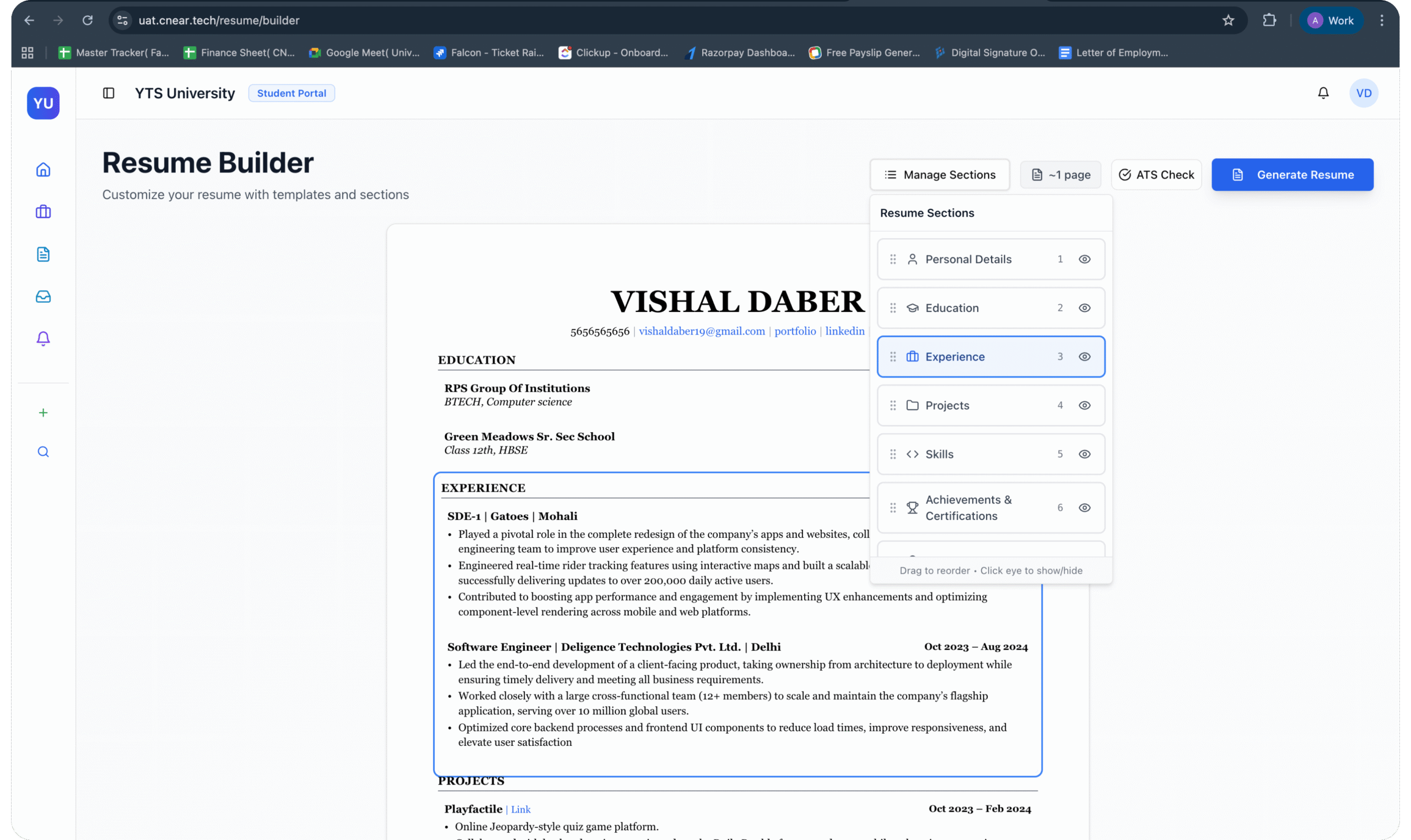Select the Projects section item

(x=947, y=405)
